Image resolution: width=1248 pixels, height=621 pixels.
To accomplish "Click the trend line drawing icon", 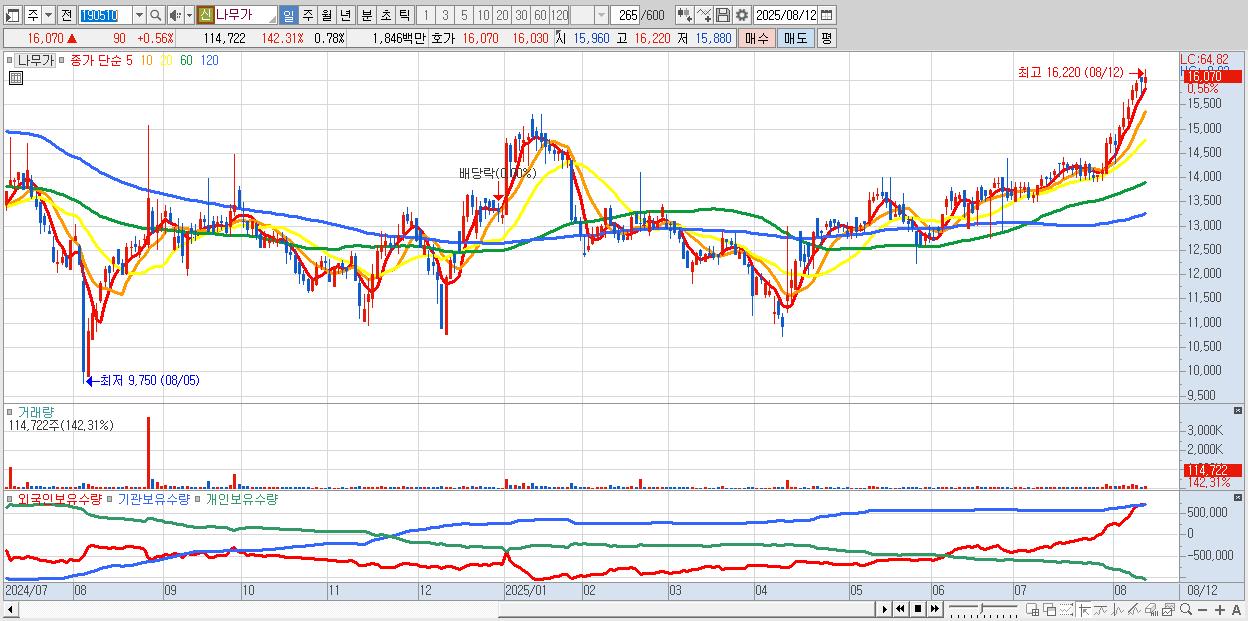I will coord(1101,609).
